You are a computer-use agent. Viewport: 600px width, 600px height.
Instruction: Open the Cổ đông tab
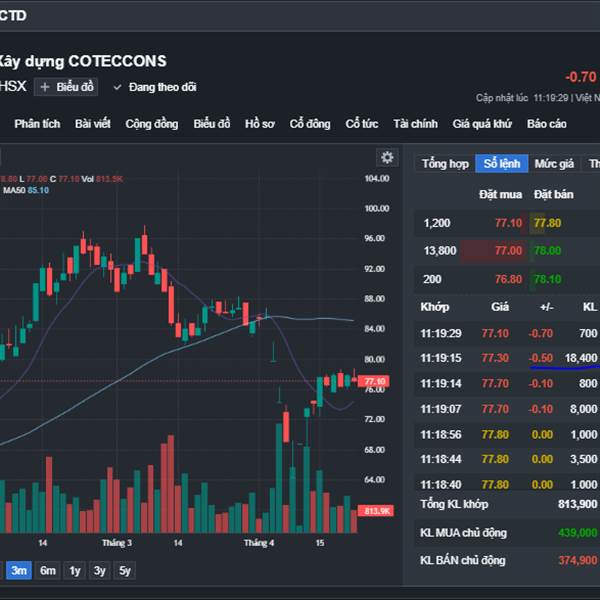(x=310, y=124)
